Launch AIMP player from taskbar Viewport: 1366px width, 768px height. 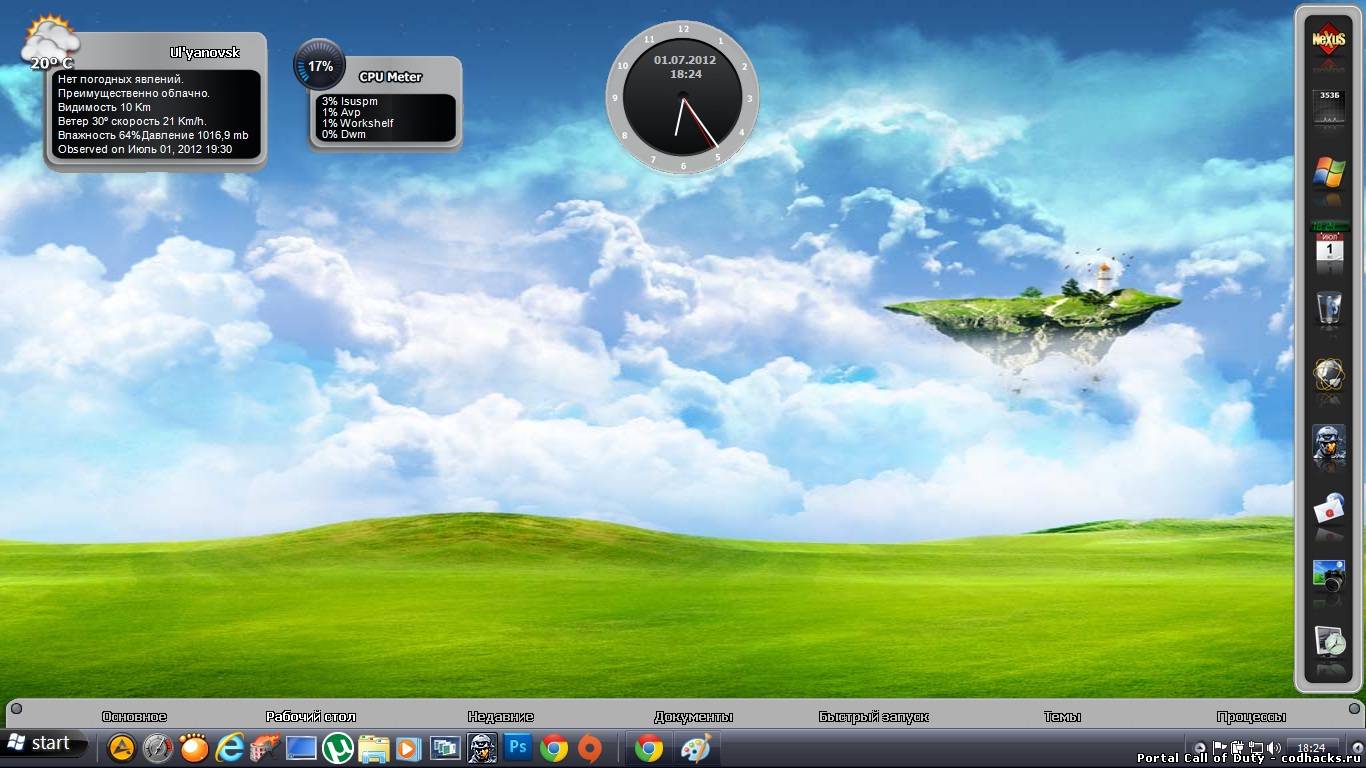pos(122,748)
